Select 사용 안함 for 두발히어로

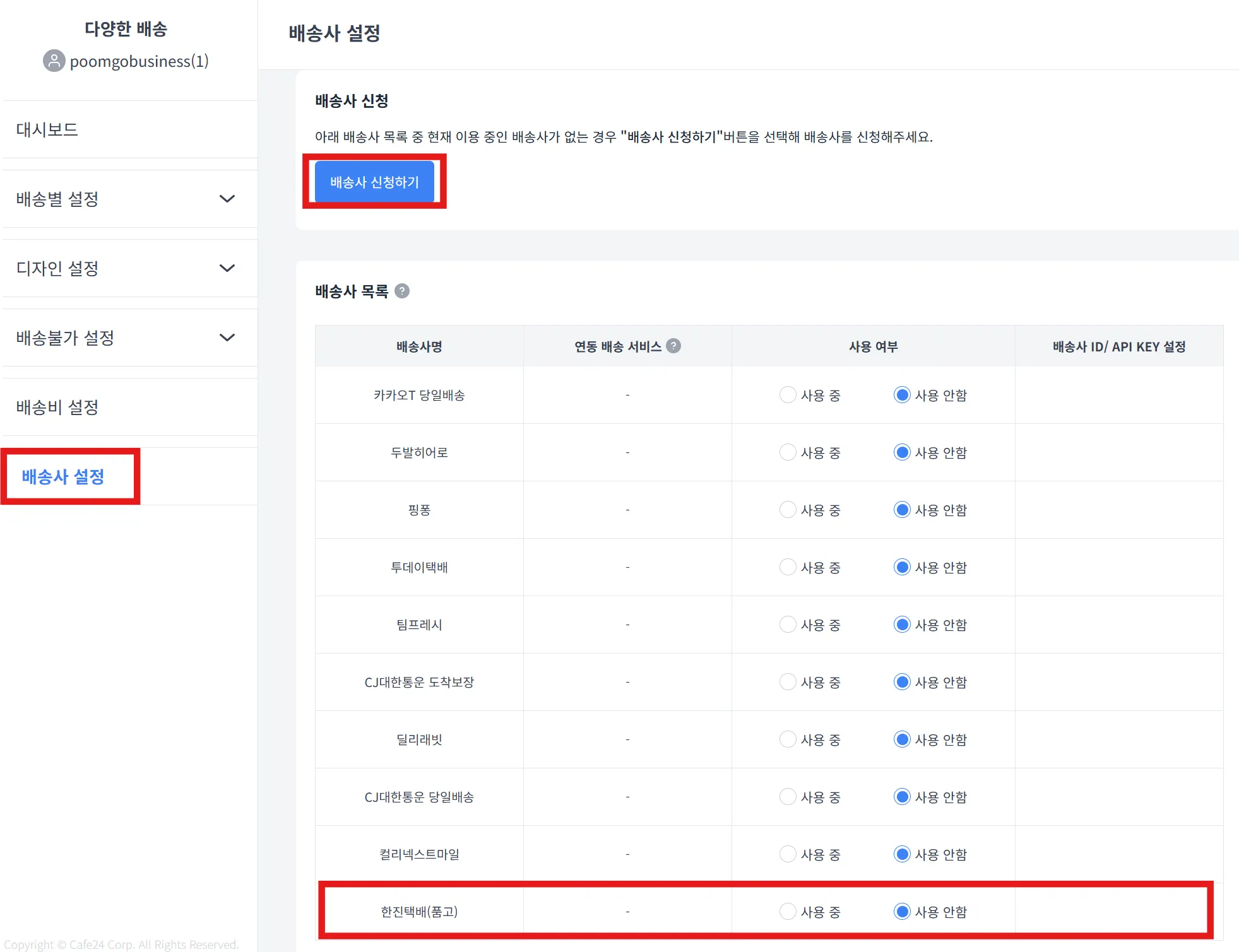(x=902, y=452)
